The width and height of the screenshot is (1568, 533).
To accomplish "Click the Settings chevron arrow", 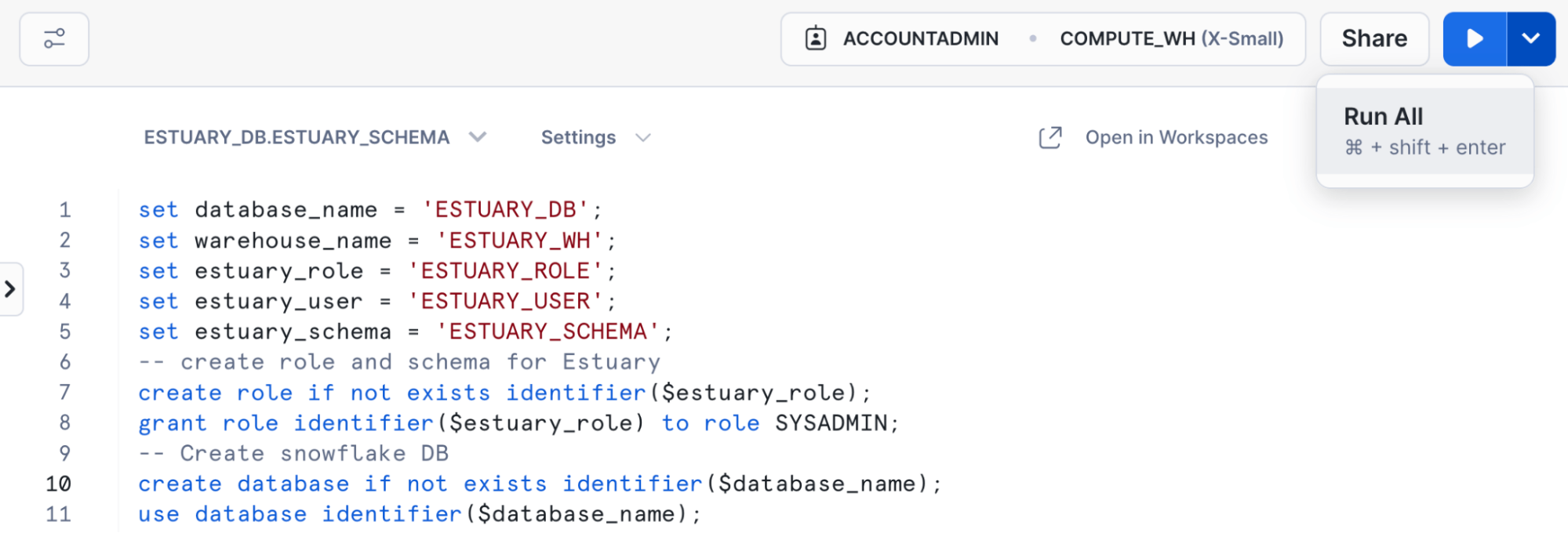I will 643,138.
